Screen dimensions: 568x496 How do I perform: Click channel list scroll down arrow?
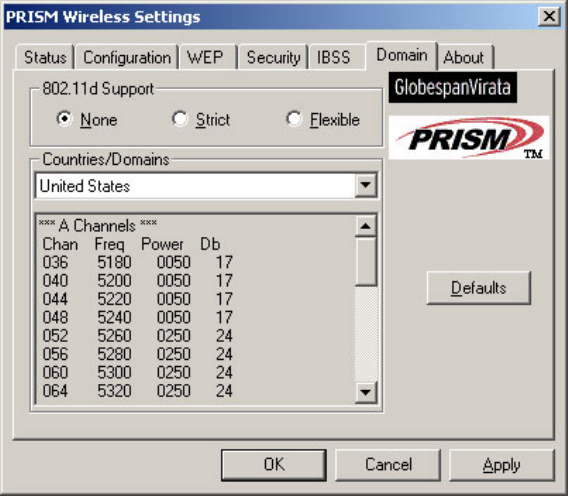[365, 392]
